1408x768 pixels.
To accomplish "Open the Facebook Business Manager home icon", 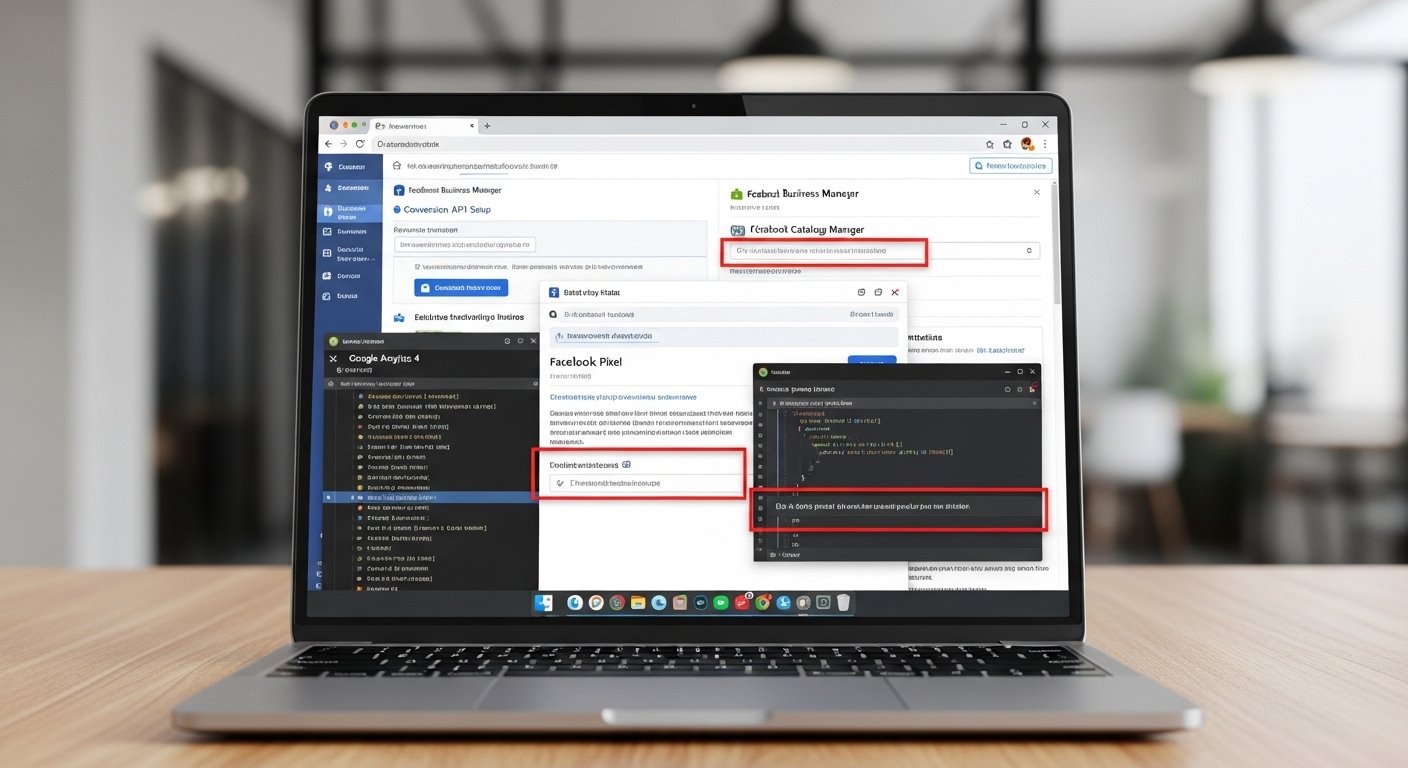I will [x=398, y=189].
